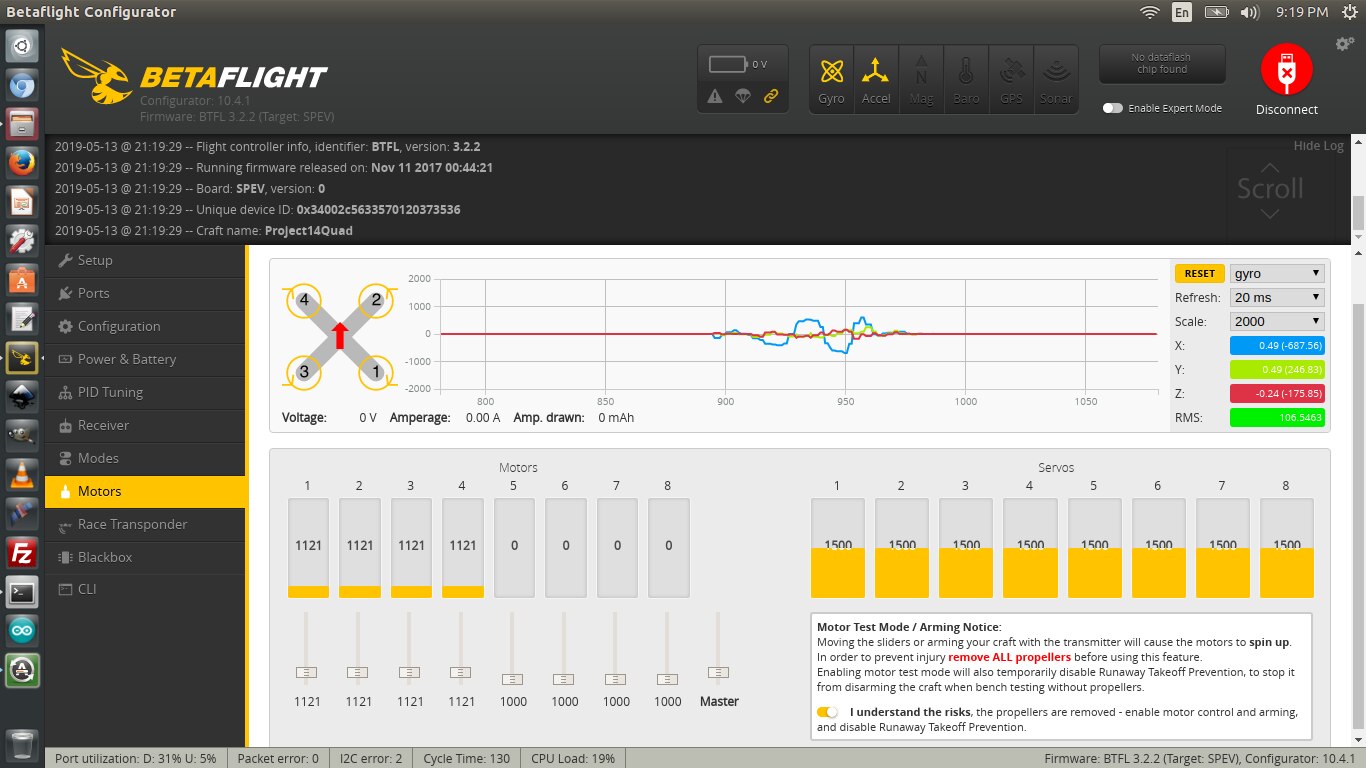Click the Sonar sensor icon
This screenshot has width=1366, height=768.
point(1056,79)
